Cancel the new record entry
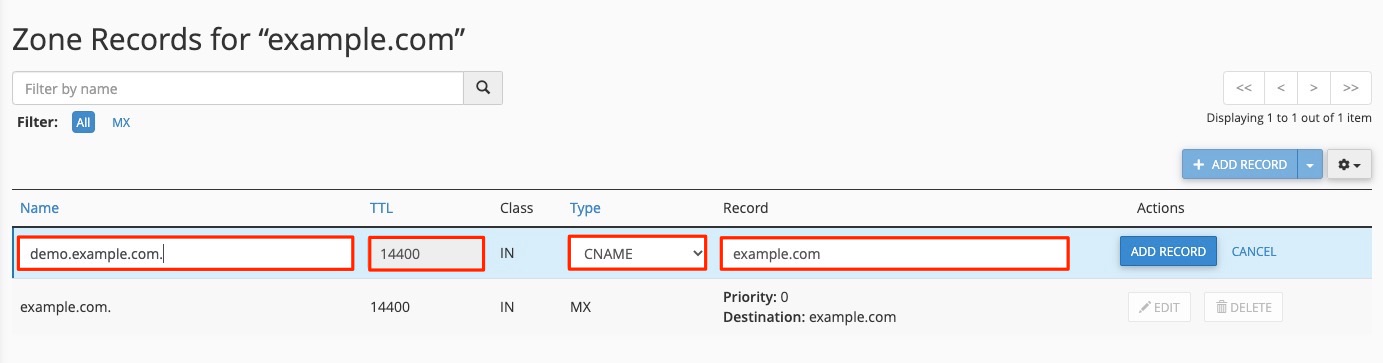Viewport: 1383px width, 363px height. [1254, 252]
